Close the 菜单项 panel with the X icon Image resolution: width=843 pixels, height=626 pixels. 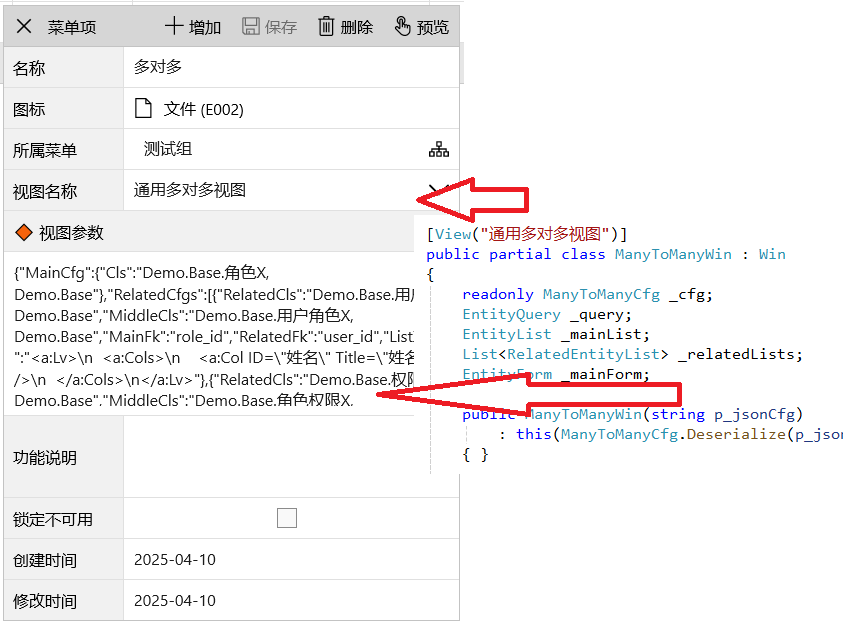[x=25, y=27]
